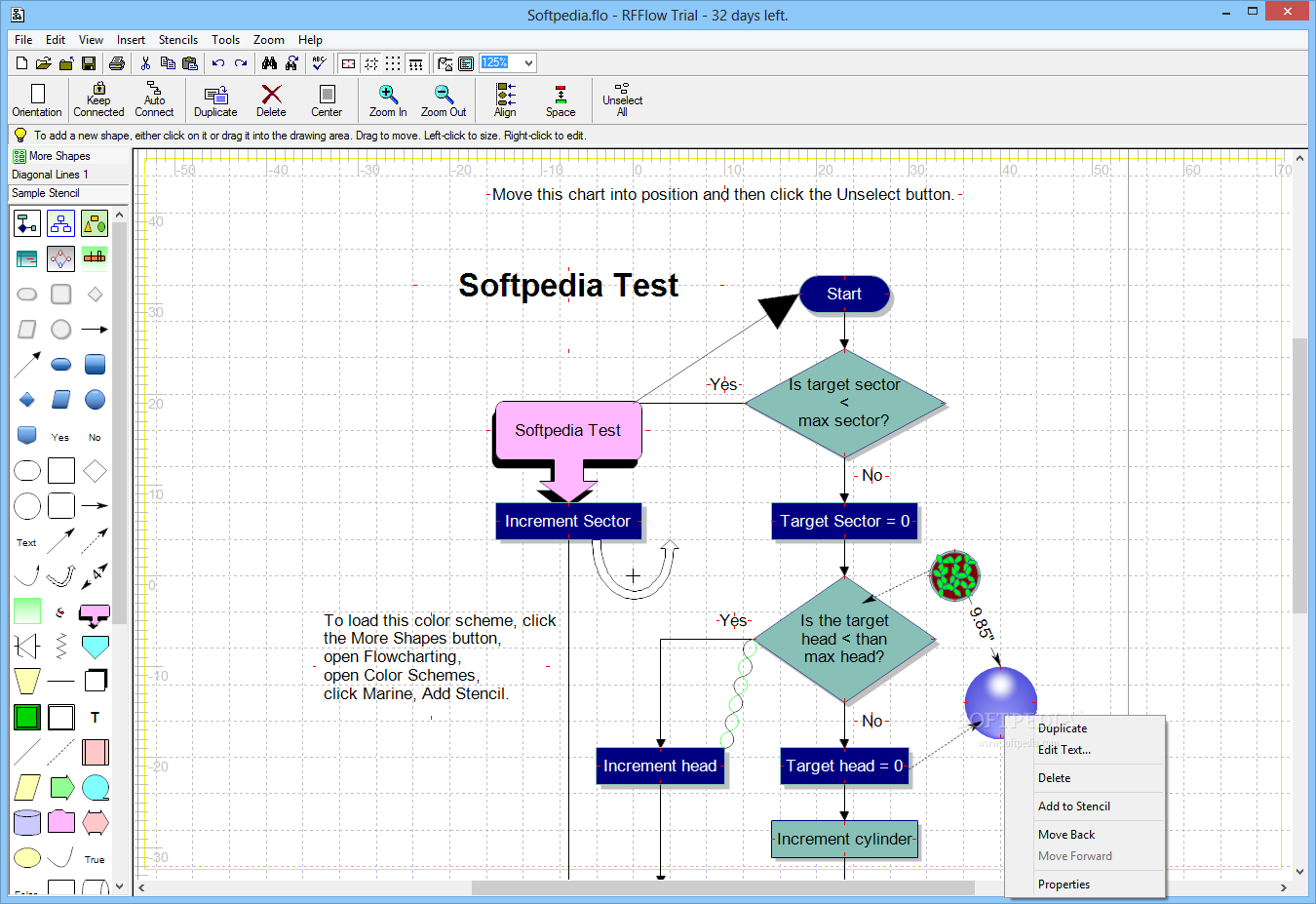Choose Edit Text... from context menu
The image size is (1316, 904).
tap(1085, 750)
